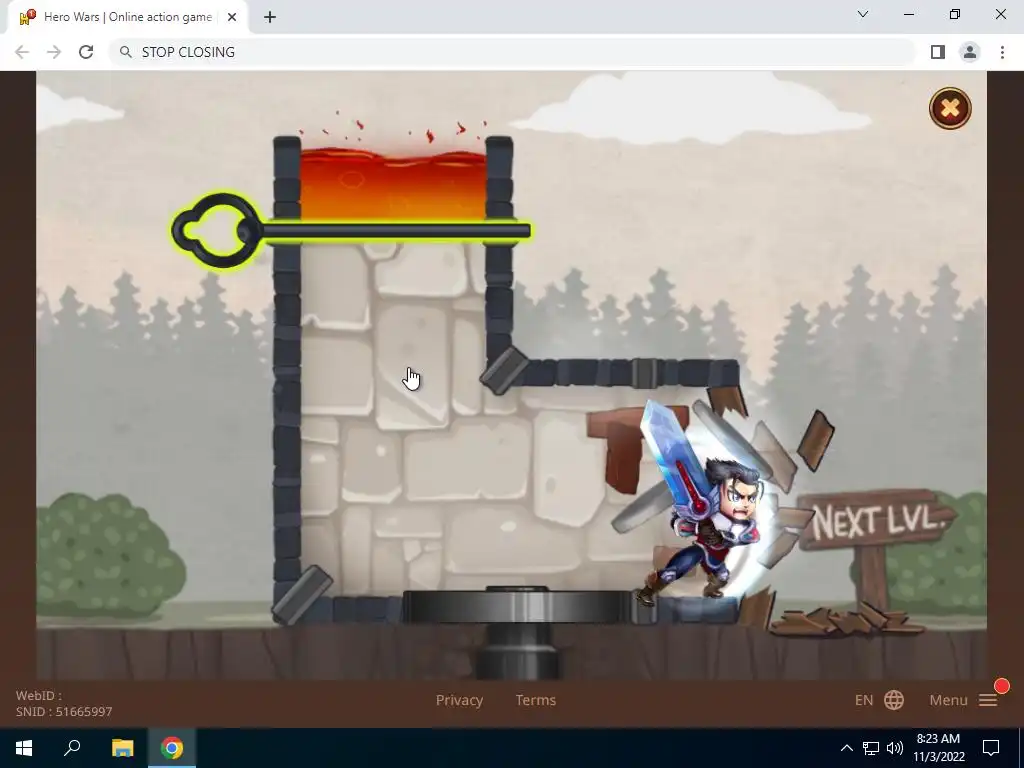
Task: Pull the glowing pin ring handle
Action: click(x=217, y=230)
